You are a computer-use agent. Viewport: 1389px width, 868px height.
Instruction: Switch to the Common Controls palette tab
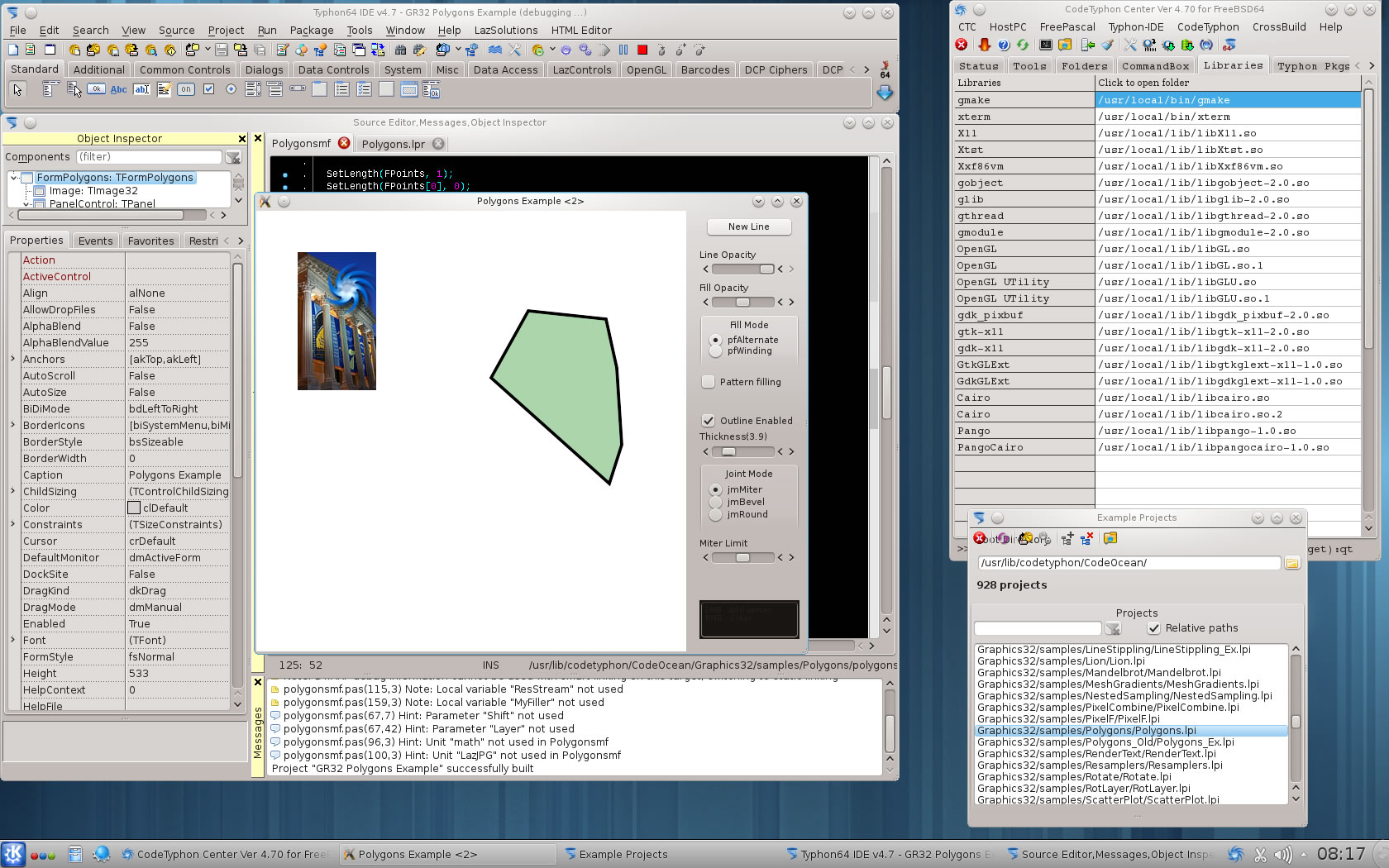(x=184, y=69)
